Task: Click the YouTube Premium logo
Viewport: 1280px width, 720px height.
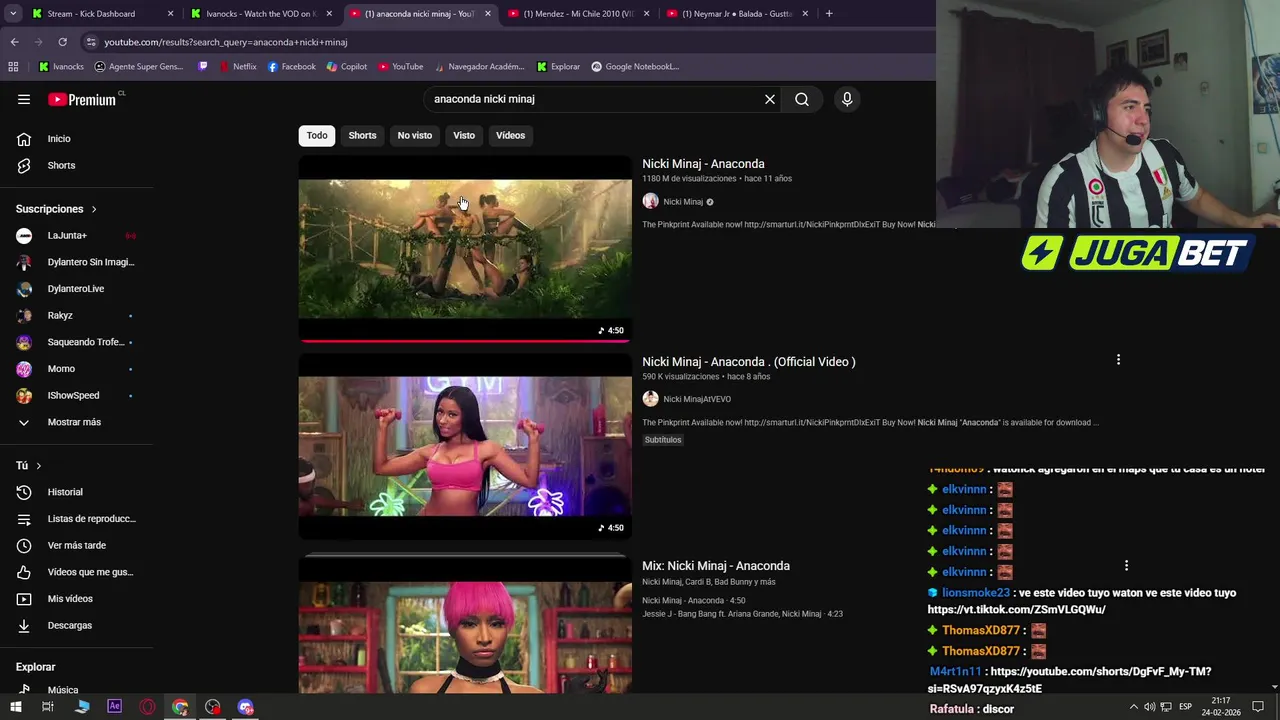Action: pos(84,99)
